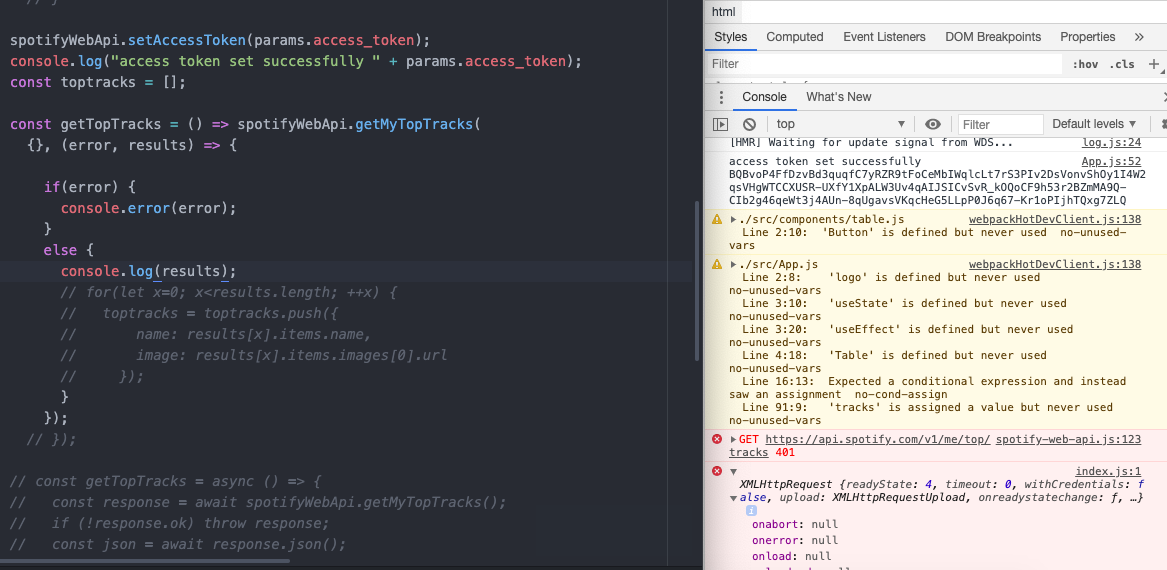This screenshot has width=1167, height=570.
Task: Open the Event Listeners tab
Action: [x=884, y=37]
